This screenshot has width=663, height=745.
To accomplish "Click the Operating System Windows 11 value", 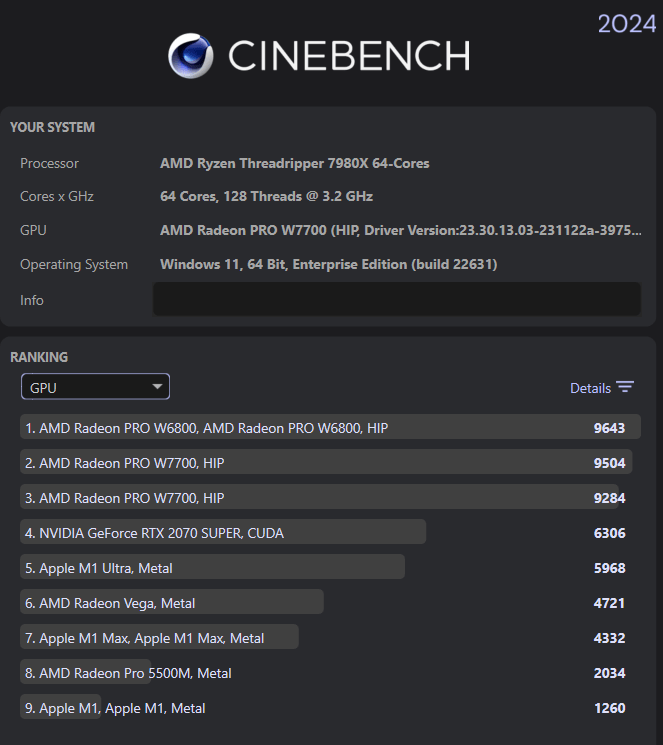I will tap(328, 264).
